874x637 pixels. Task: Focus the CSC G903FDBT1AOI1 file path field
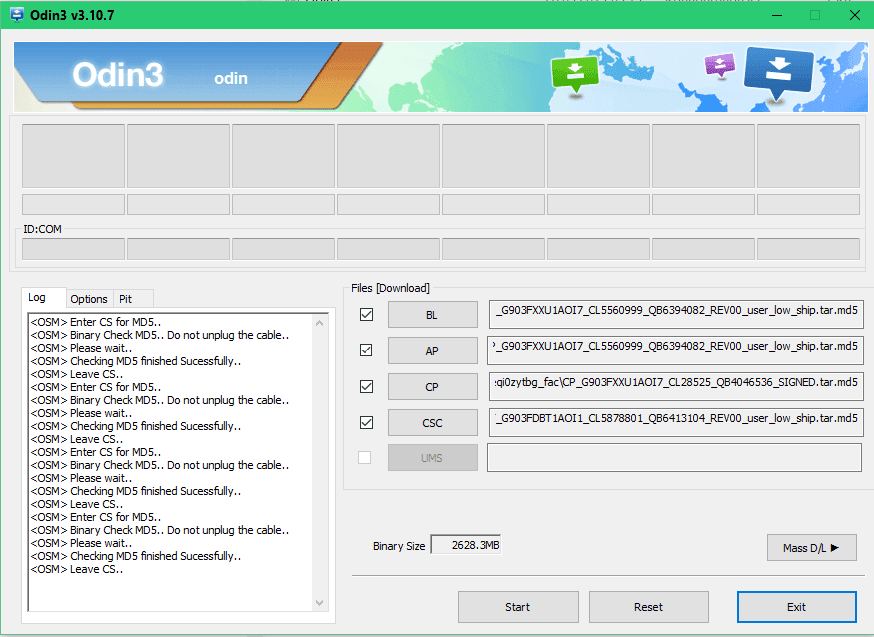[676, 422]
